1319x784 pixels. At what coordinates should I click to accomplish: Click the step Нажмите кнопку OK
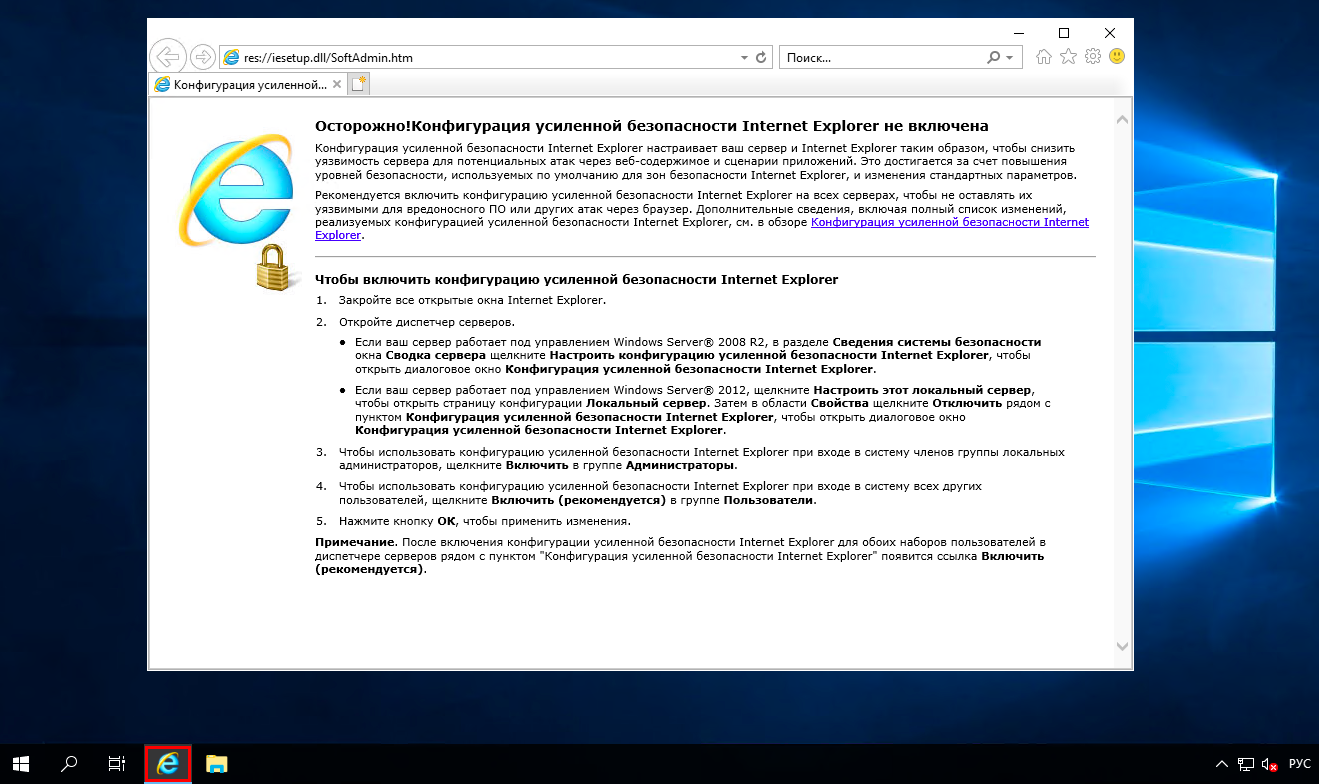click(x=484, y=521)
